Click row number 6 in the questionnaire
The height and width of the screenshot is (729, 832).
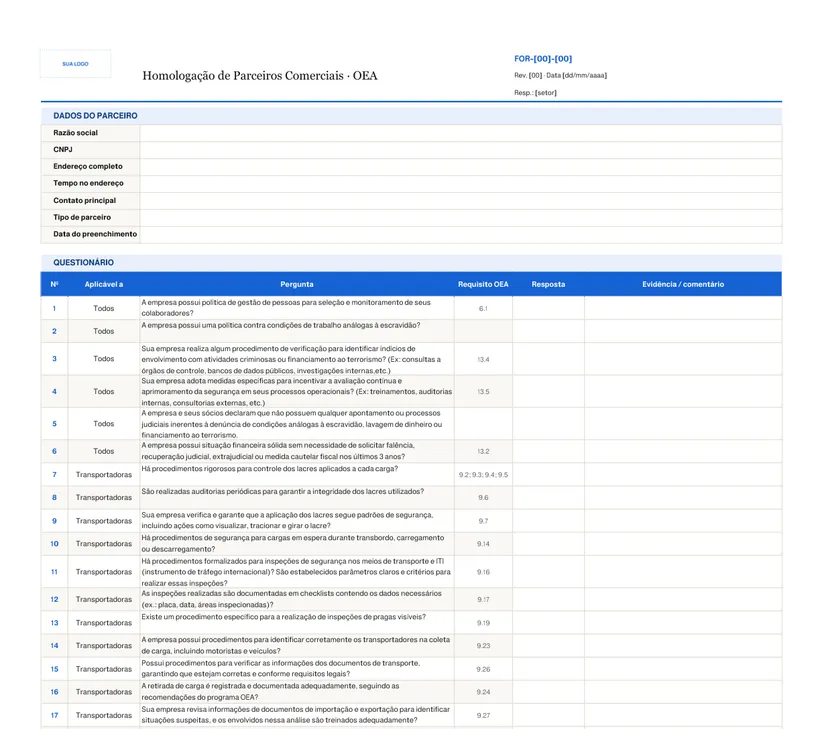click(x=54, y=451)
